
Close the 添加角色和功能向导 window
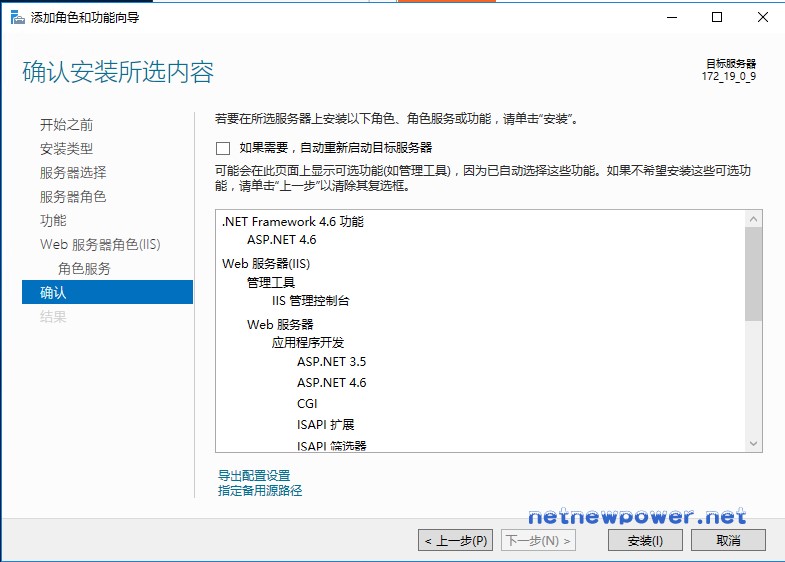coord(762,18)
